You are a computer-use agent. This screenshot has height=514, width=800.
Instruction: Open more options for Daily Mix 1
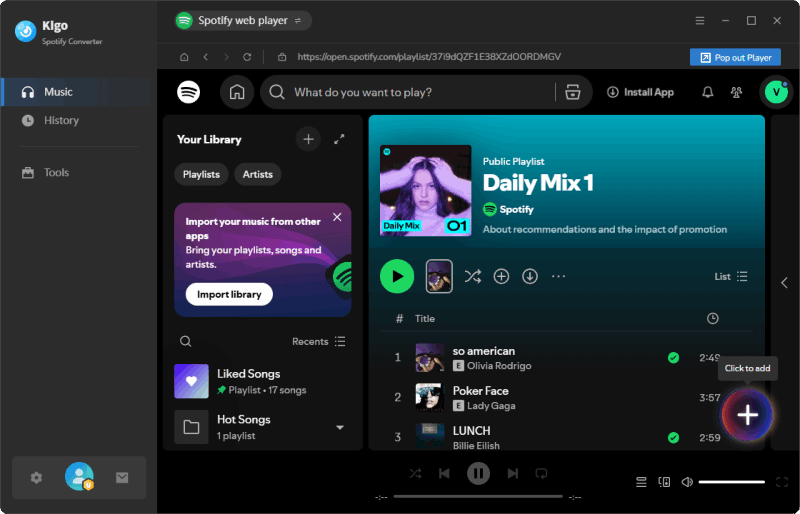click(x=559, y=277)
